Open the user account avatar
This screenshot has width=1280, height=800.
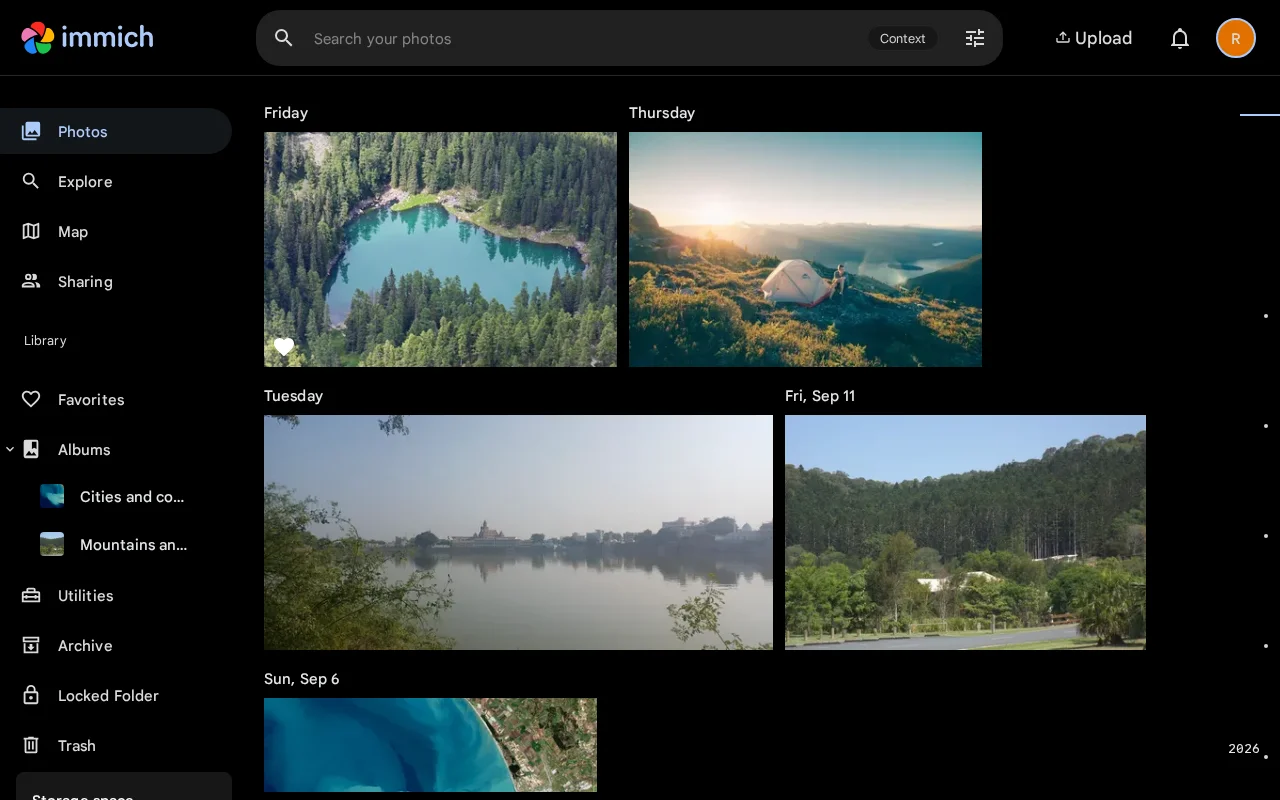tap(1236, 38)
